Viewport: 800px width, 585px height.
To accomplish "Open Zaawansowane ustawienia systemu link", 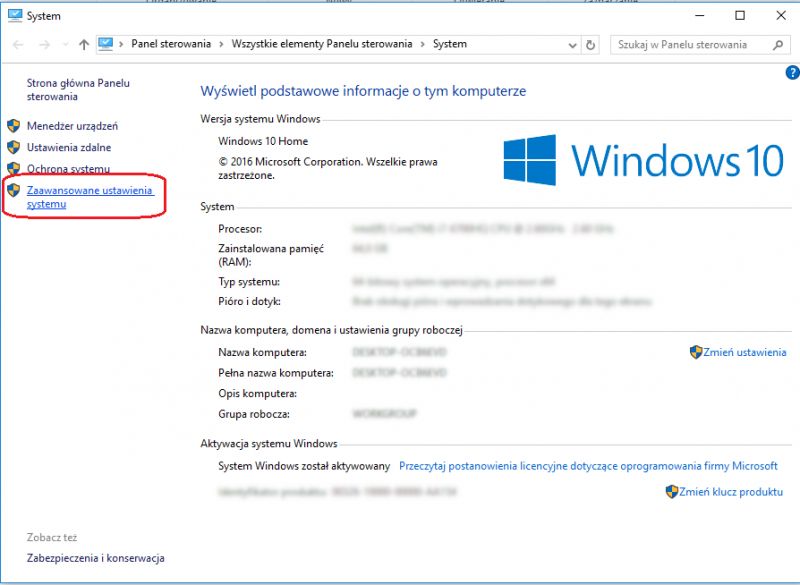I will coord(90,197).
